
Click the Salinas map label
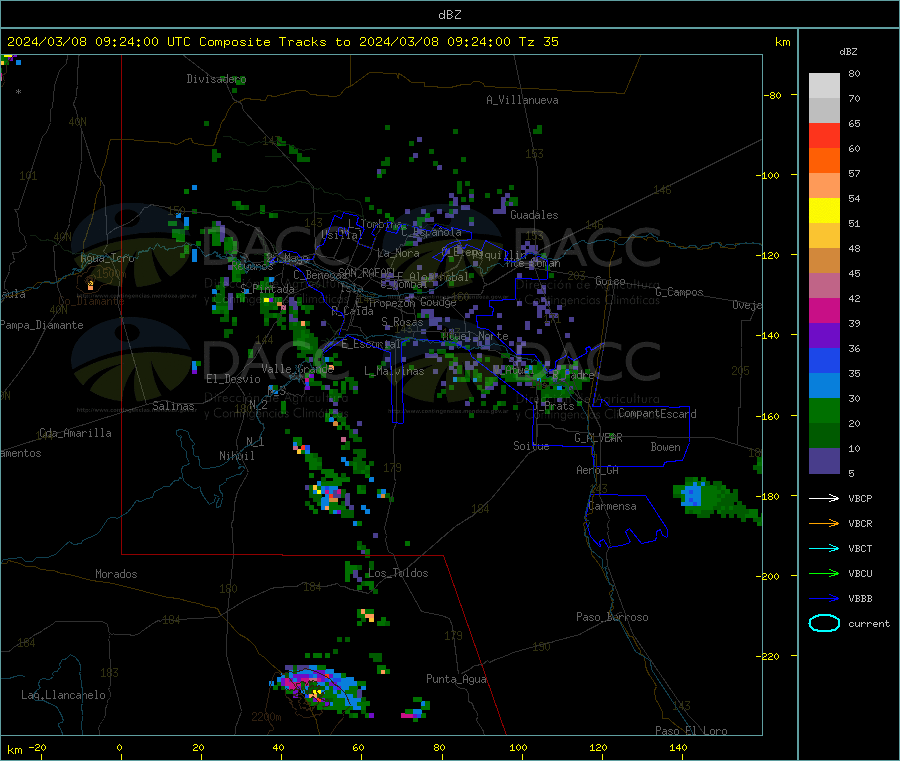tap(173, 406)
